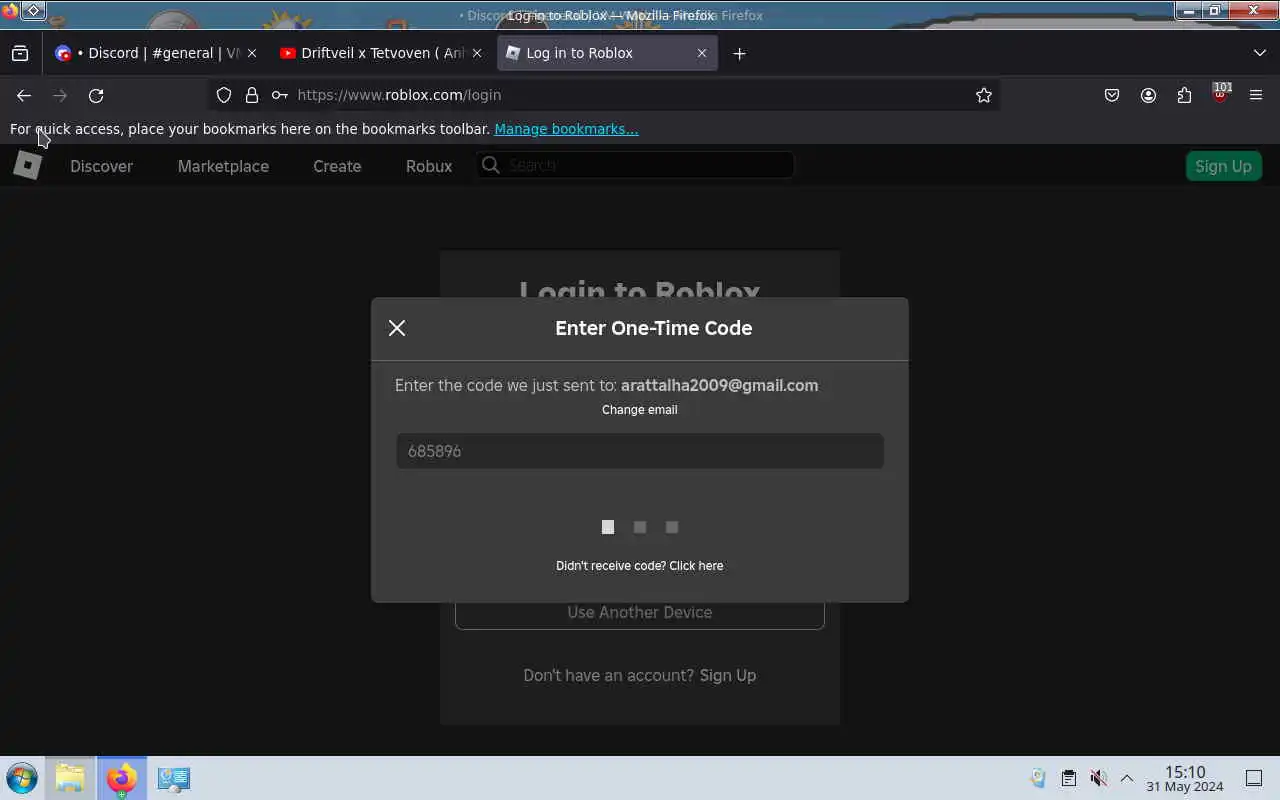
Task: Open the file manager taskbar icon
Action: click(70, 778)
